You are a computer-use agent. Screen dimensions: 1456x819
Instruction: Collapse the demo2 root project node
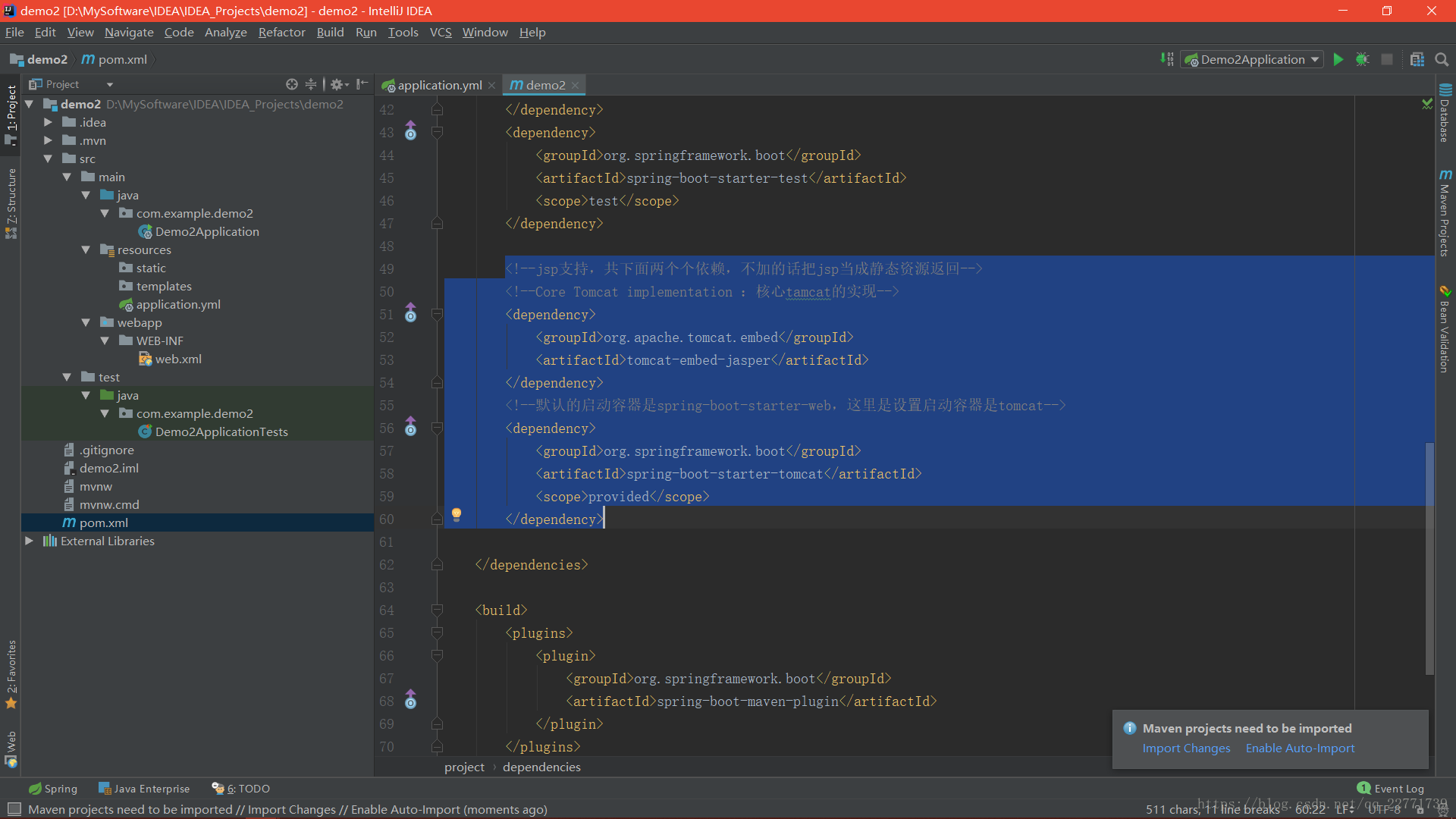click(x=29, y=104)
